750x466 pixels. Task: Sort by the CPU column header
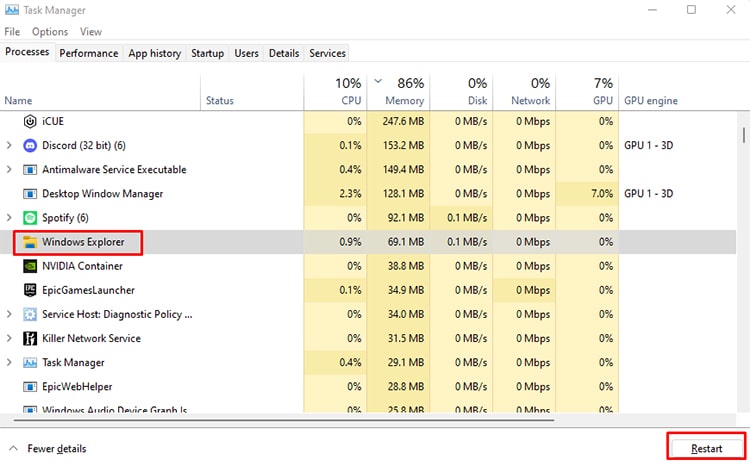pos(351,100)
